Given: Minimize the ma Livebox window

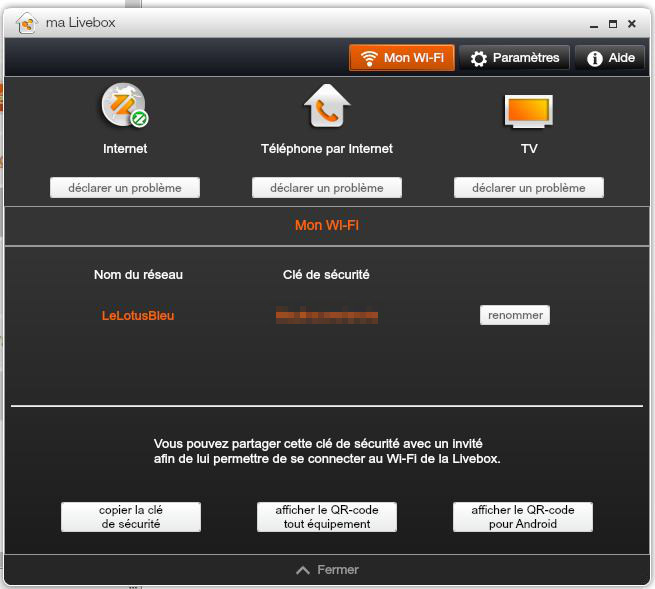Looking at the screenshot, I should pos(594,25).
